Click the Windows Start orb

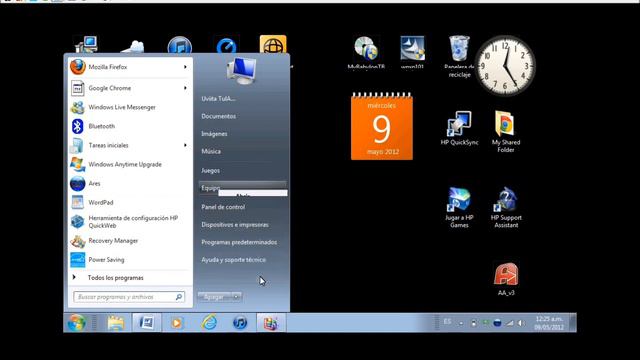click(77, 323)
